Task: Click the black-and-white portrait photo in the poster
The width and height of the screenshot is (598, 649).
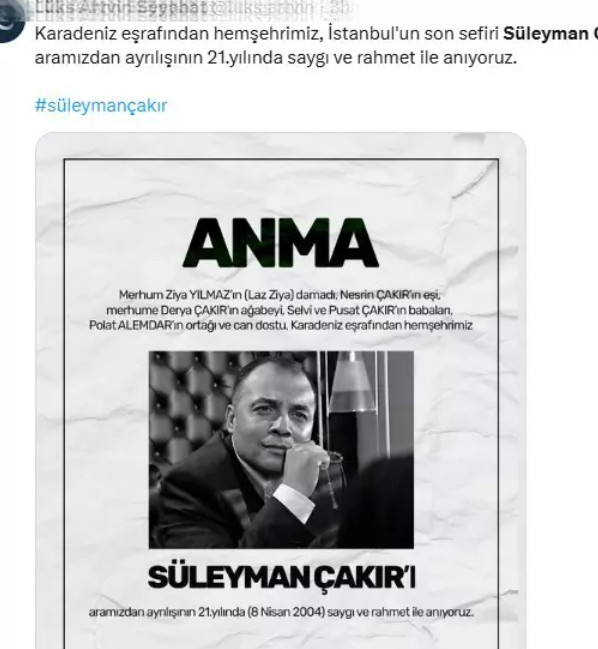Action: pos(281,449)
